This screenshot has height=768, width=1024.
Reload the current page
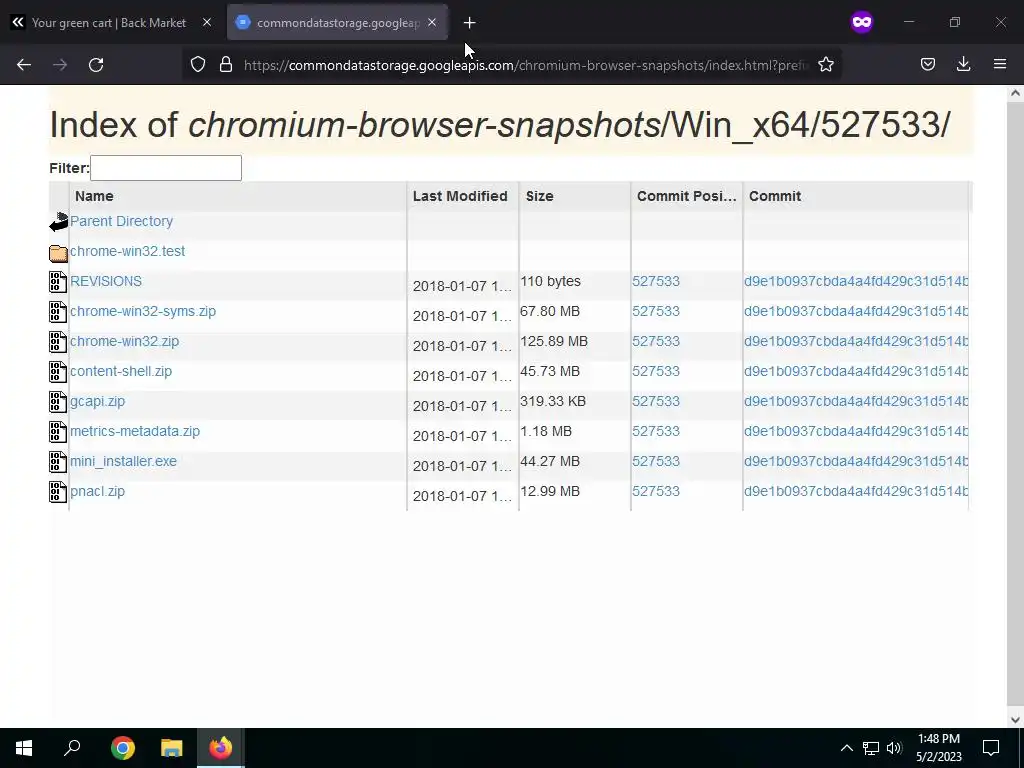click(96, 65)
